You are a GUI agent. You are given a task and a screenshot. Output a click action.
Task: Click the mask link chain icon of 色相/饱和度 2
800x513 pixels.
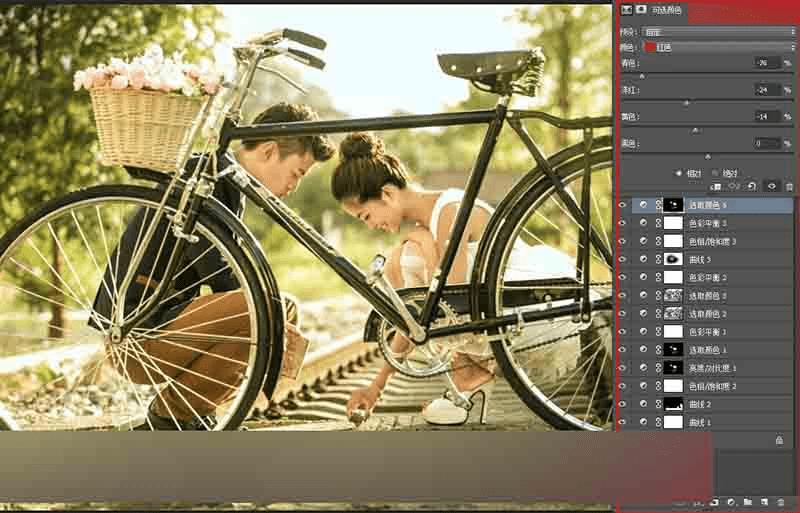(658, 385)
